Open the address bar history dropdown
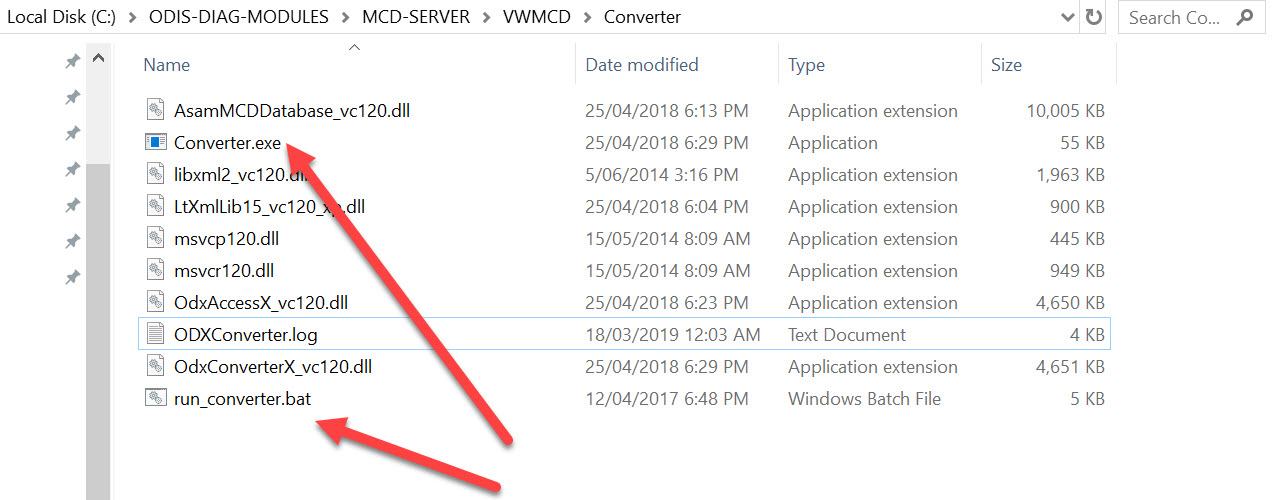The width and height of the screenshot is (1272, 500). [1067, 17]
